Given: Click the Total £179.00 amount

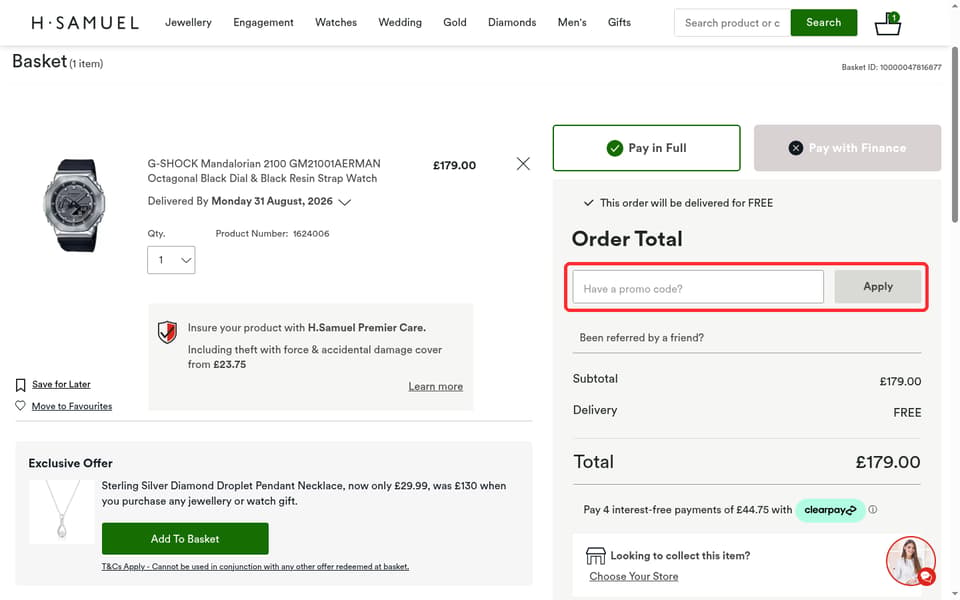Looking at the screenshot, I should [x=888, y=462].
